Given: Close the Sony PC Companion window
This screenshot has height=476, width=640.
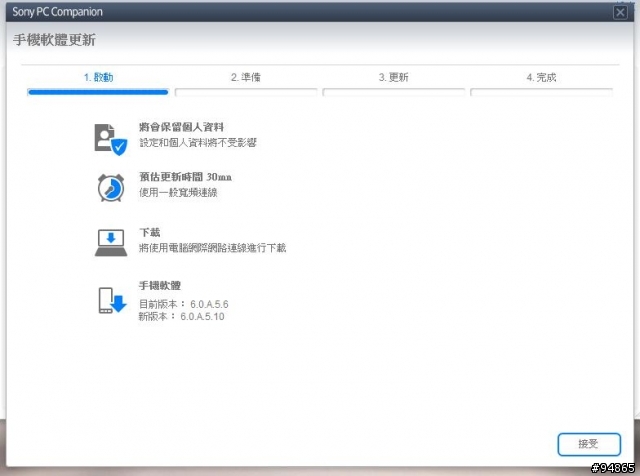Looking at the screenshot, I should (620, 12).
